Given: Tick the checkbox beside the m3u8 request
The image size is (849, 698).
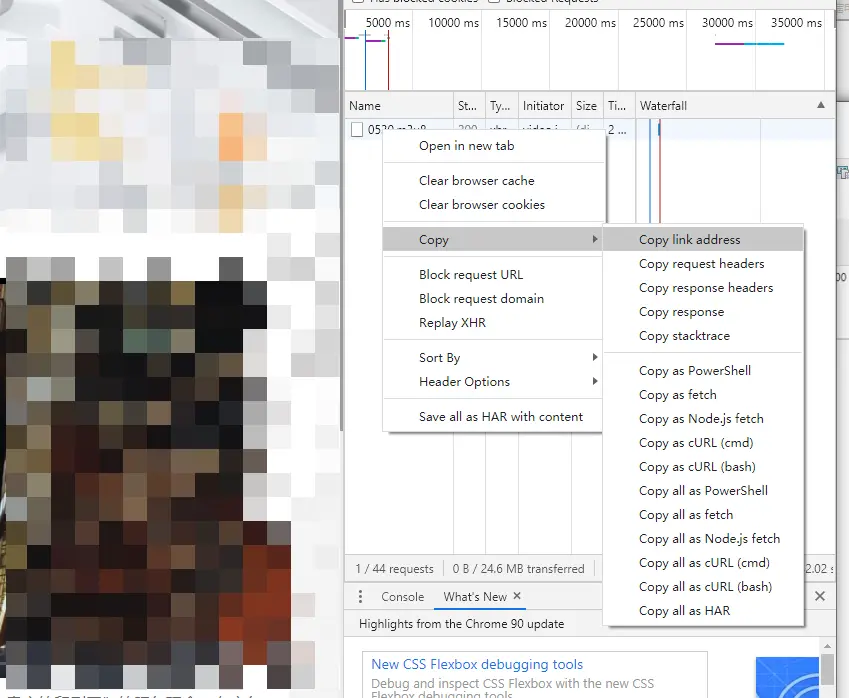Looking at the screenshot, I should click(x=357, y=129).
